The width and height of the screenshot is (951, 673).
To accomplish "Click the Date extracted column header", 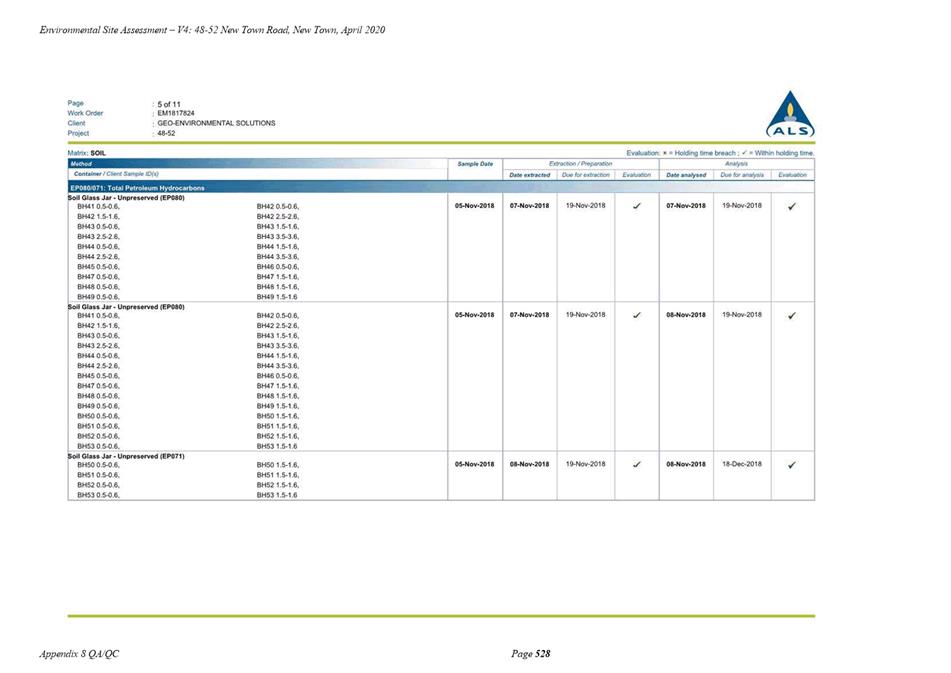I will click(x=529, y=175).
